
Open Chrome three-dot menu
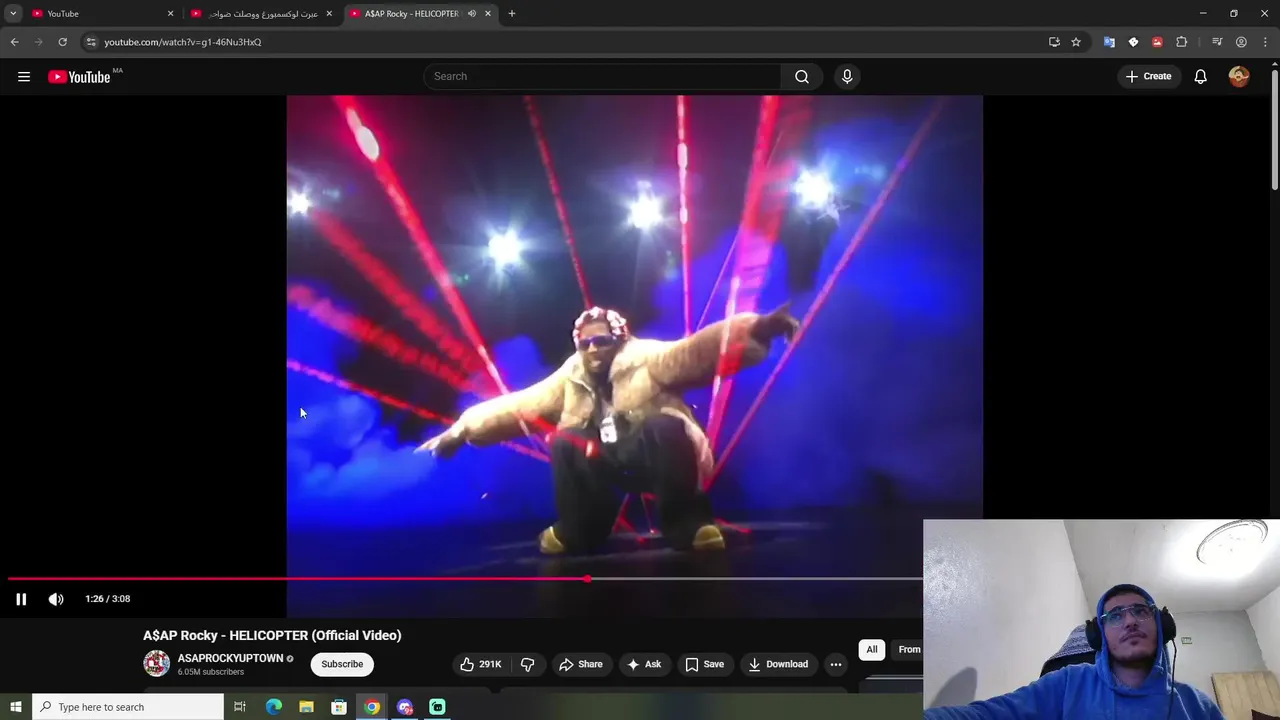(1264, 42)
